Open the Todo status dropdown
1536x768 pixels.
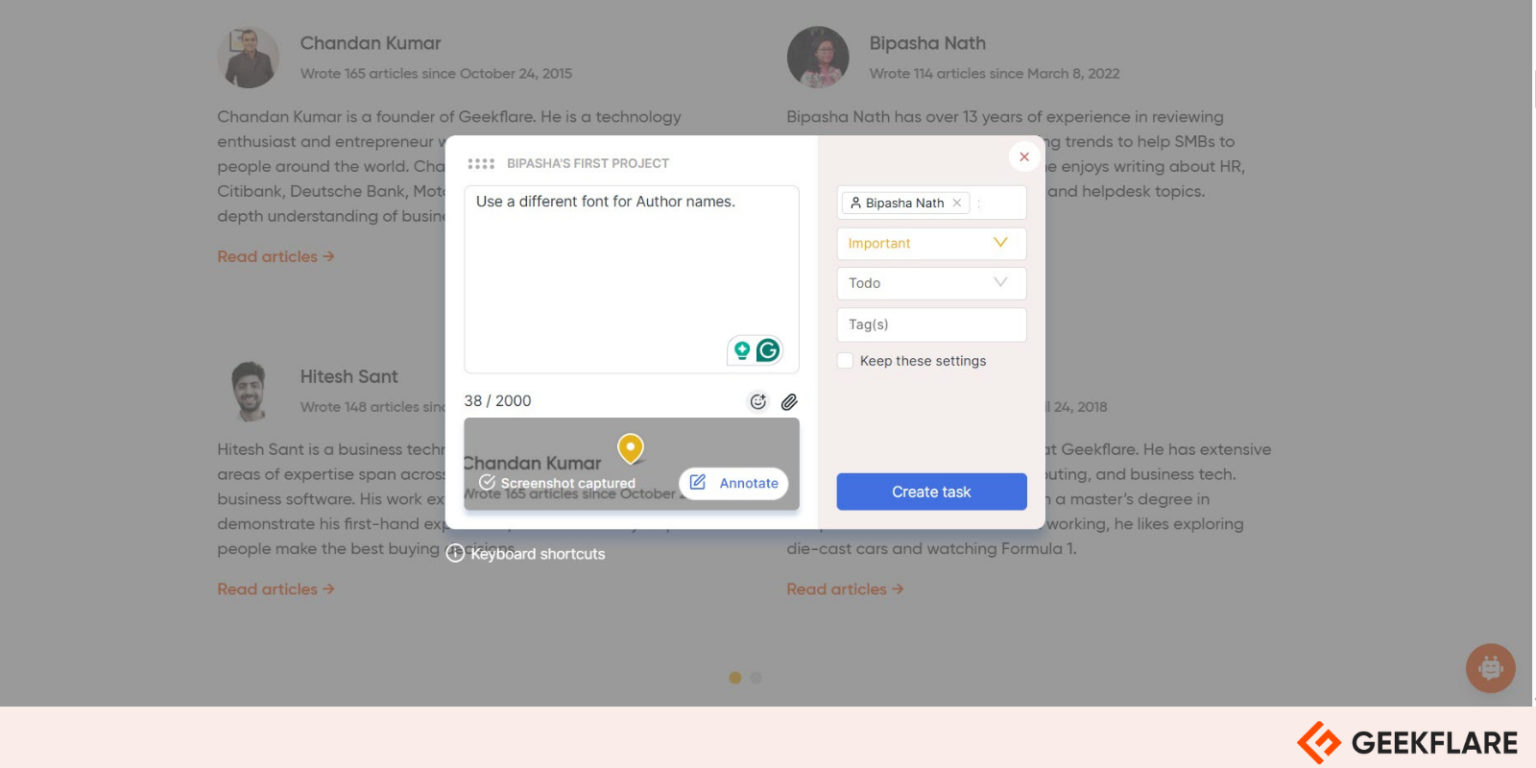[x=999, y=283]
